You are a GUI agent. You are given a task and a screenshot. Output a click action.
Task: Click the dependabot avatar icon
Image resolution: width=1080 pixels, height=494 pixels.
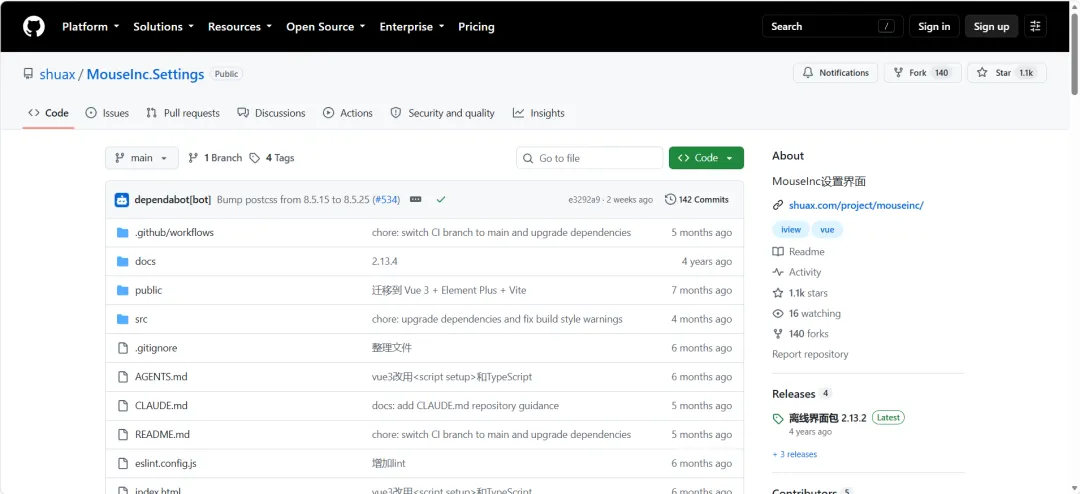[122, 200]
